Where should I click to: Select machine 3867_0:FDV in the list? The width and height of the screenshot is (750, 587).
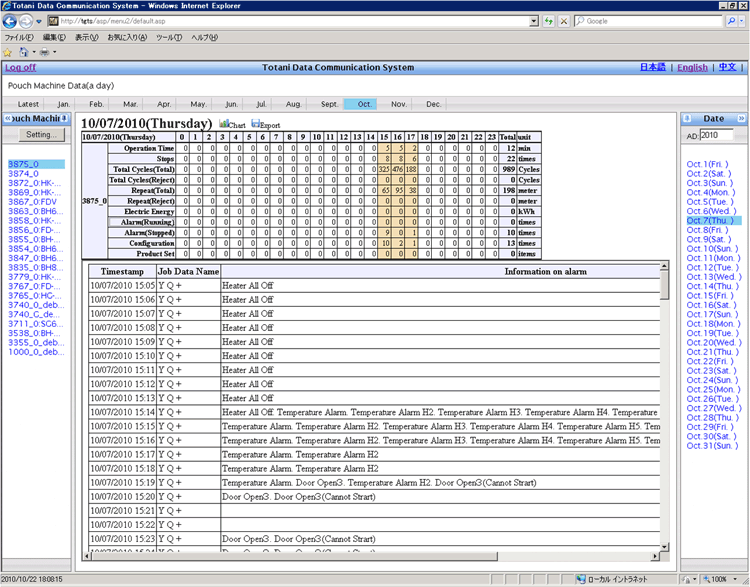32,202
